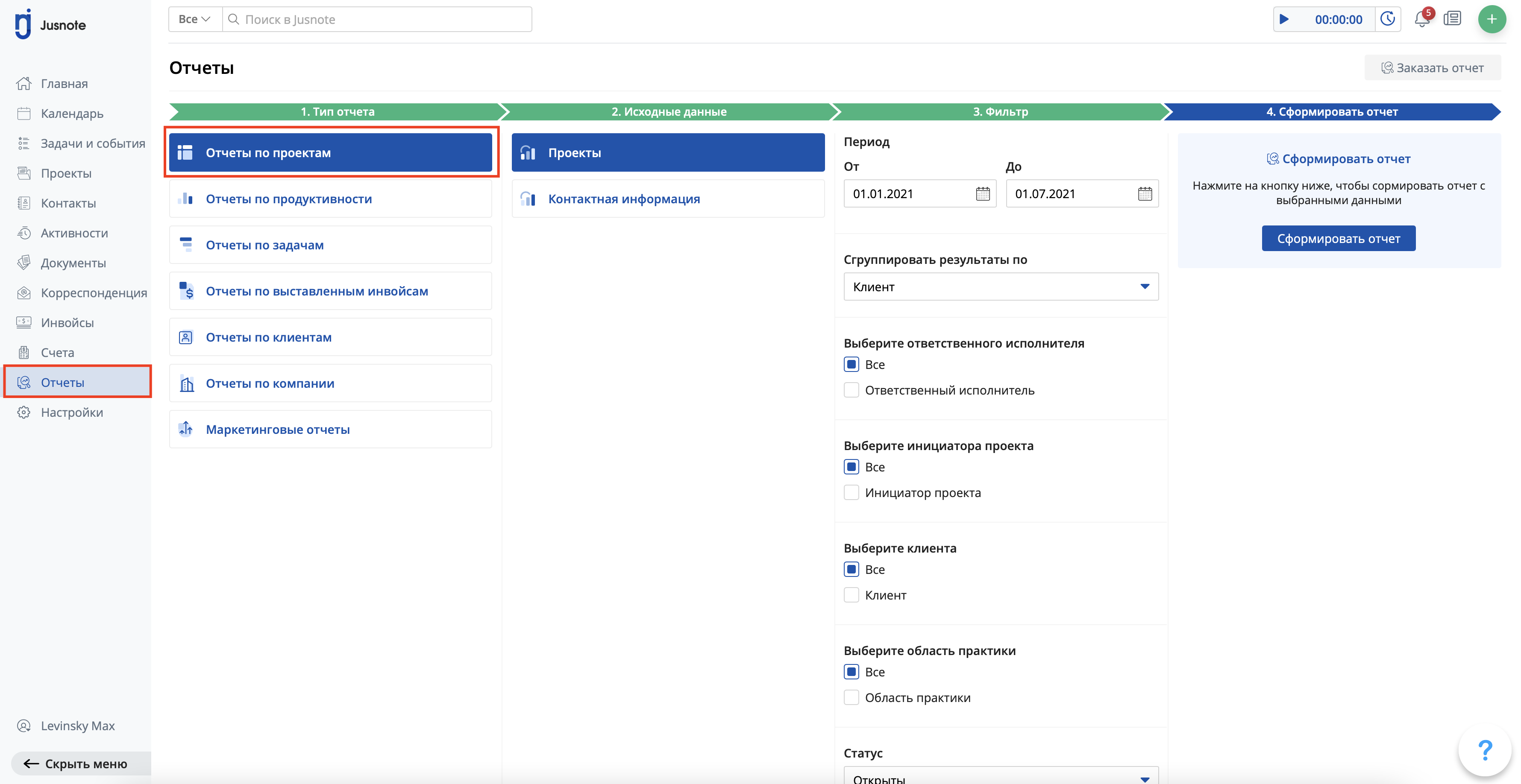1521x784 pixels.
Task: Open calendar picker for From date
Action: 983,193
